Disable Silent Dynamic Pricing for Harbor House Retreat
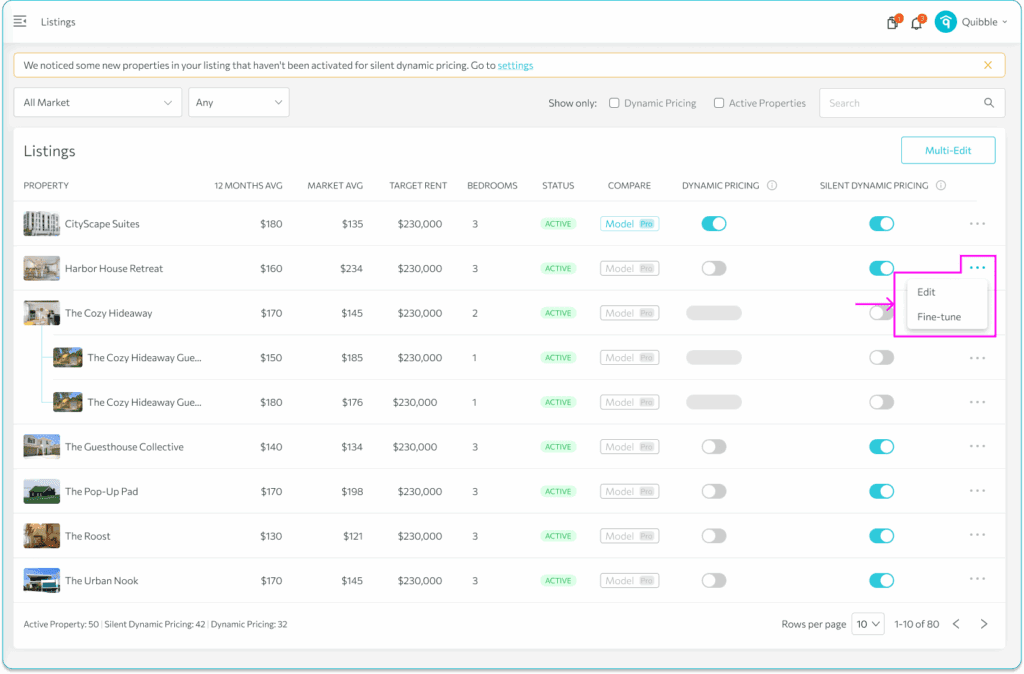 click(881, 268)
